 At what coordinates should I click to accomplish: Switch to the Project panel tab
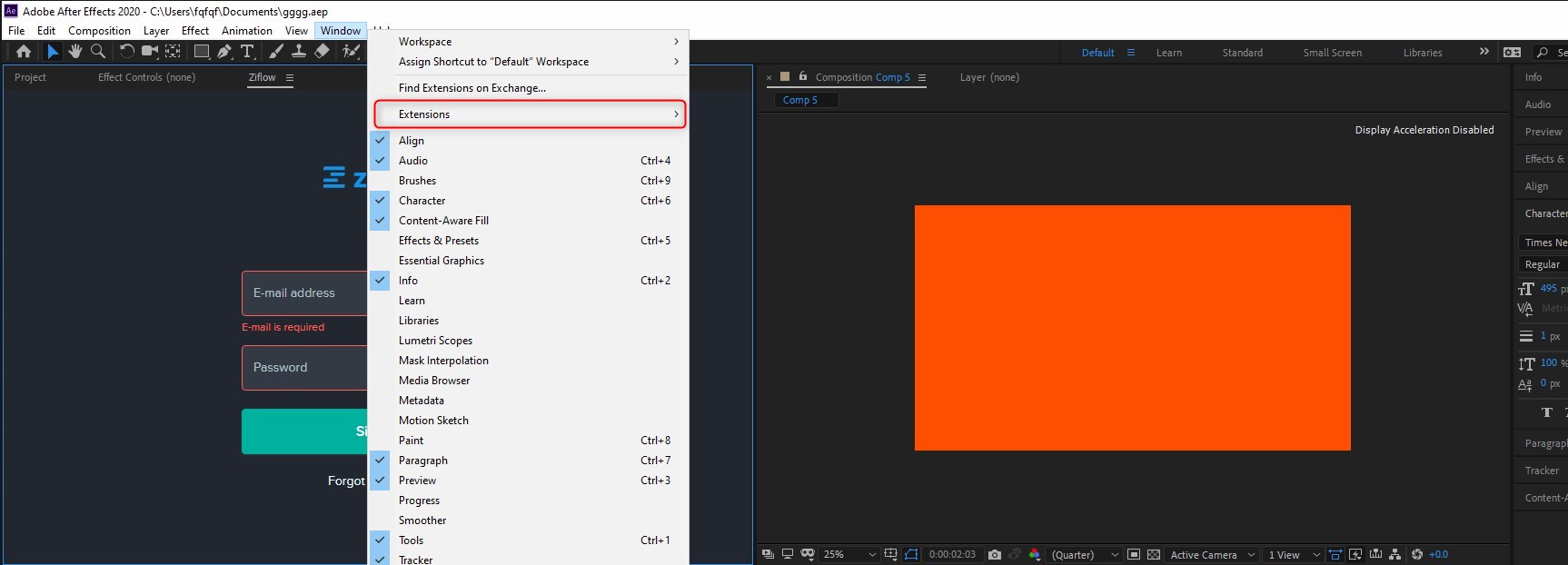coord(30,77)
